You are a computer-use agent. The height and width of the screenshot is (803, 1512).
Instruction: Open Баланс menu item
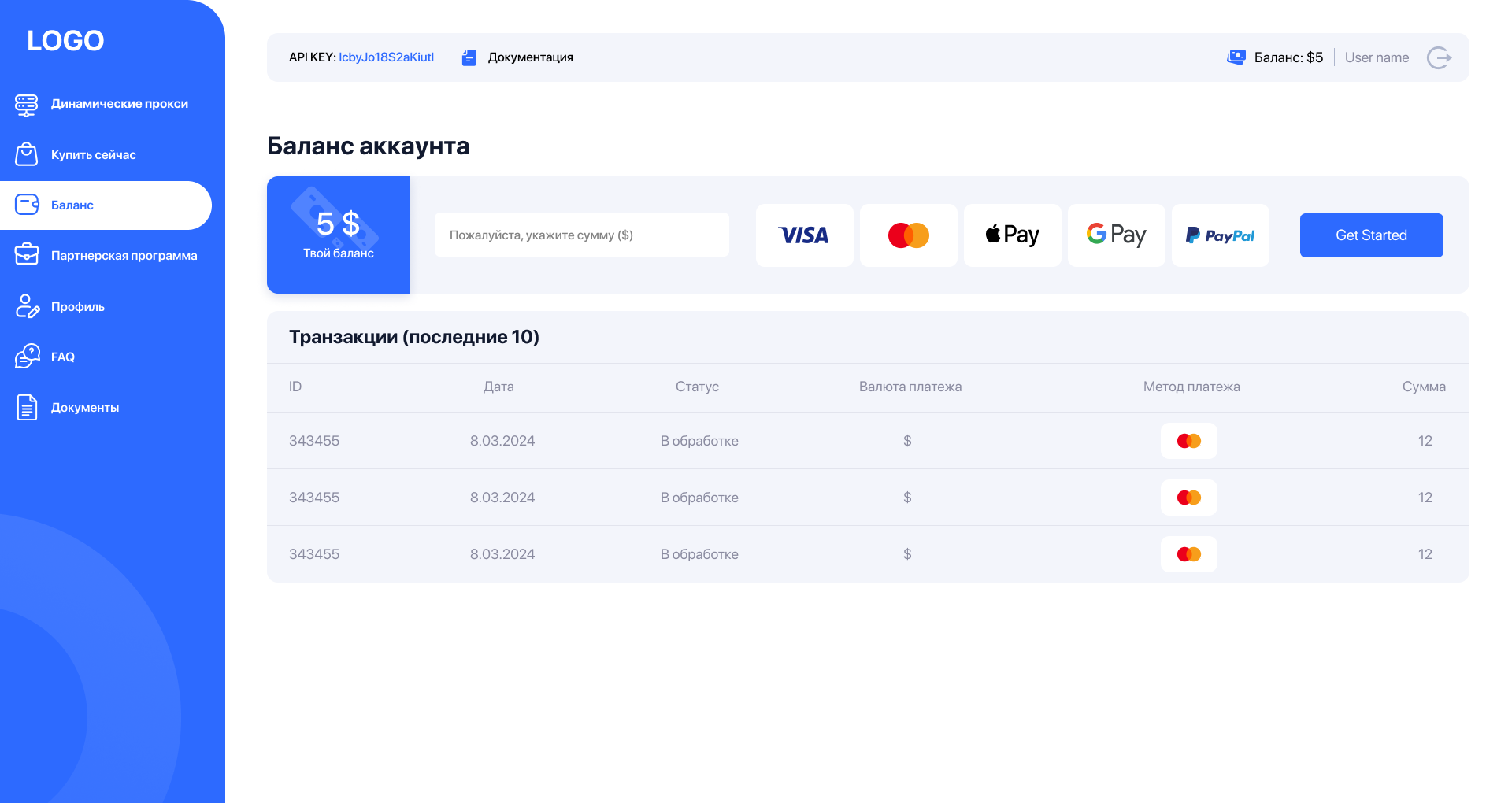tap(106, 205)
